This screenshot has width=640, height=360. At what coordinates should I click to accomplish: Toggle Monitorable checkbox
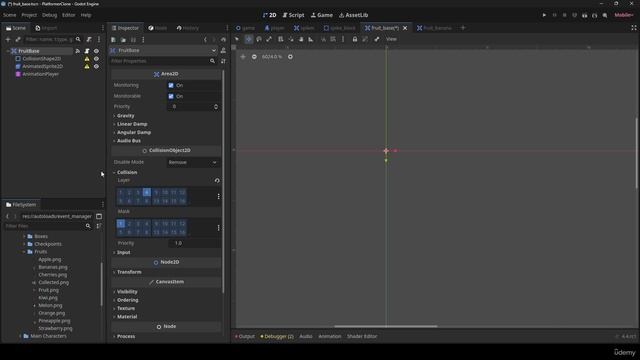click(171, 96)
